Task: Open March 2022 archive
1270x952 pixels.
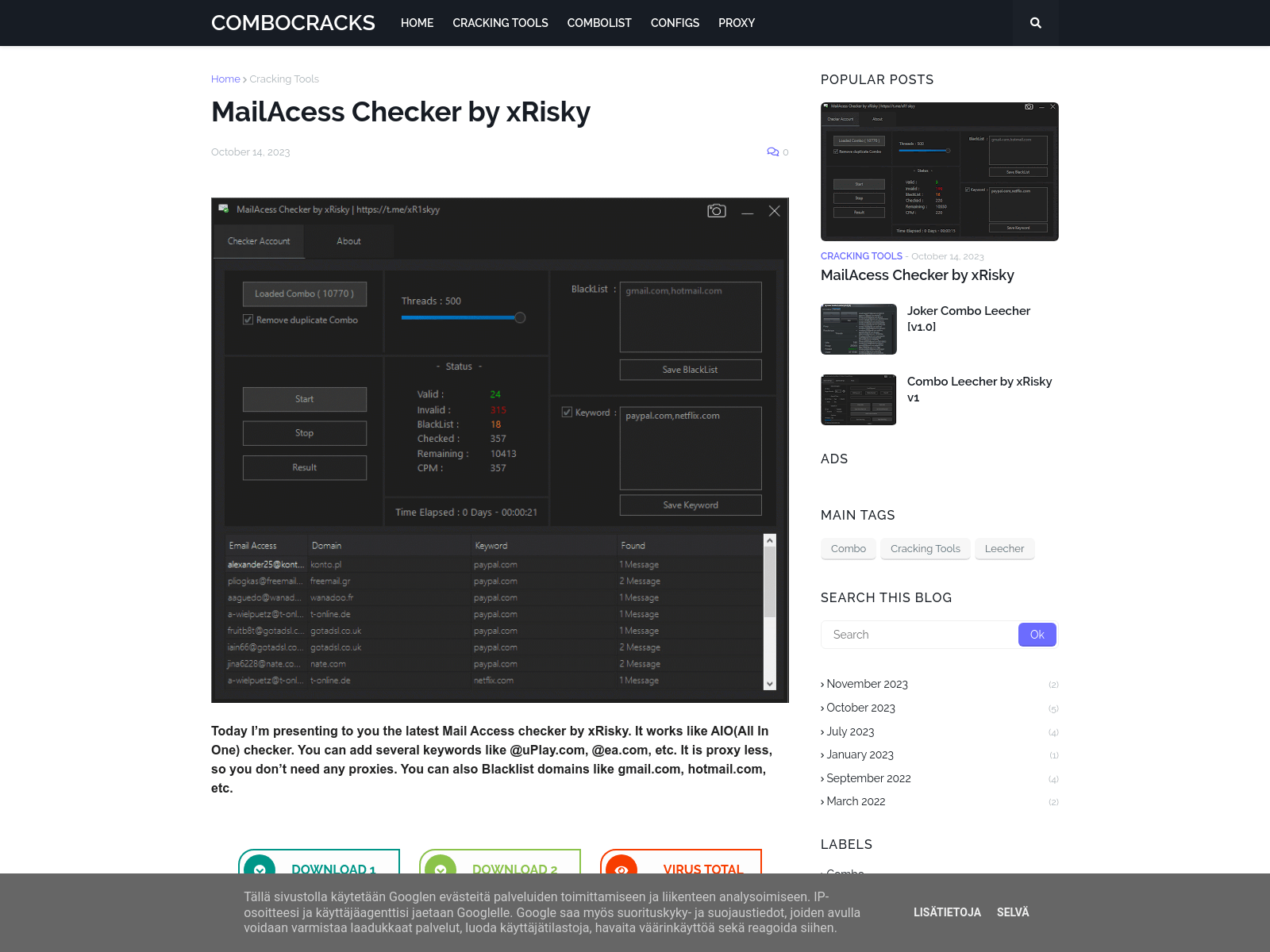Action: 856,801
